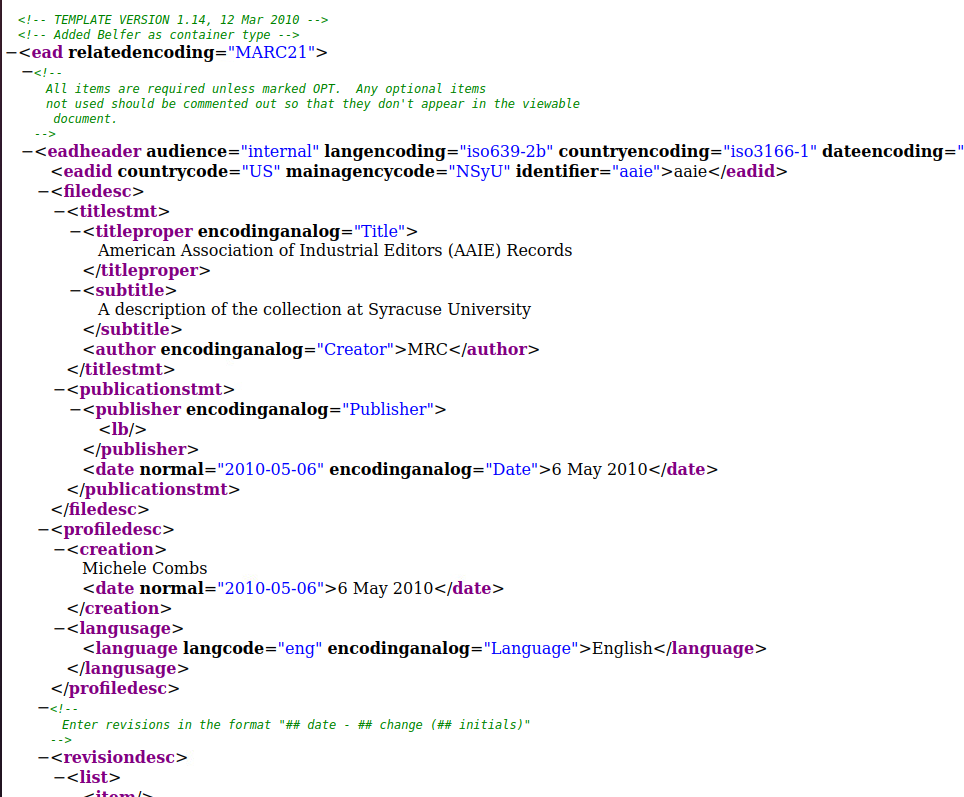Click the "MARC21" attribute value
Image resolution: width=964 pixels, height=797 pixels.
coord(271,53)
